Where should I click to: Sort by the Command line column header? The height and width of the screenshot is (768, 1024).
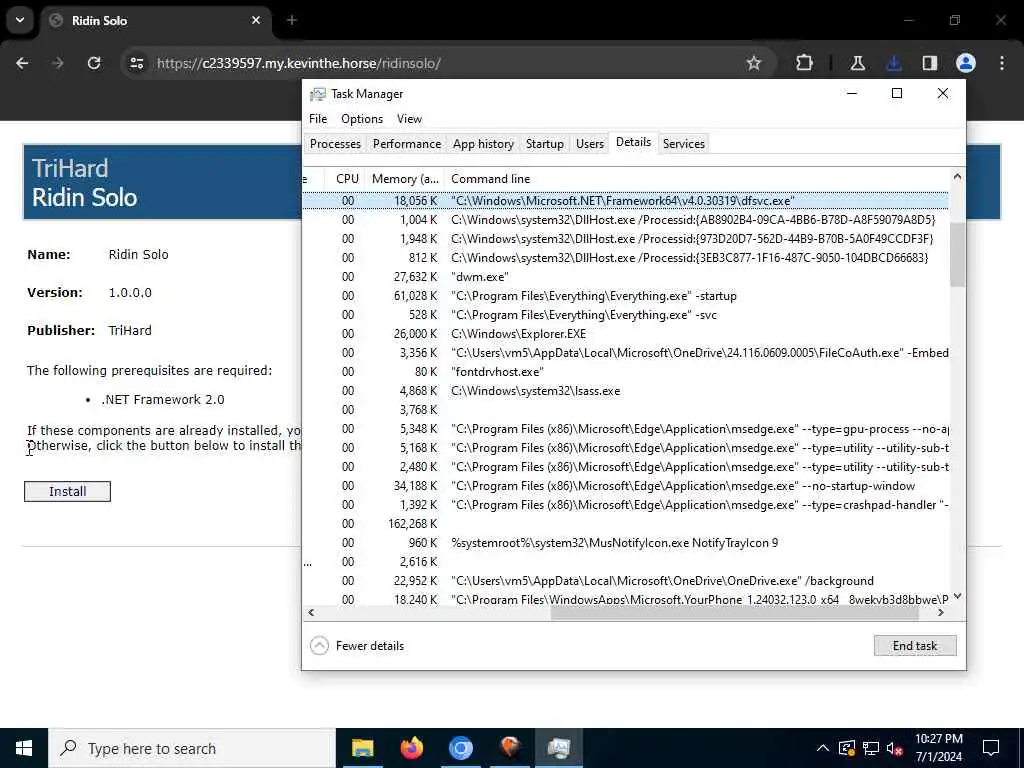(x=696, y=179)
